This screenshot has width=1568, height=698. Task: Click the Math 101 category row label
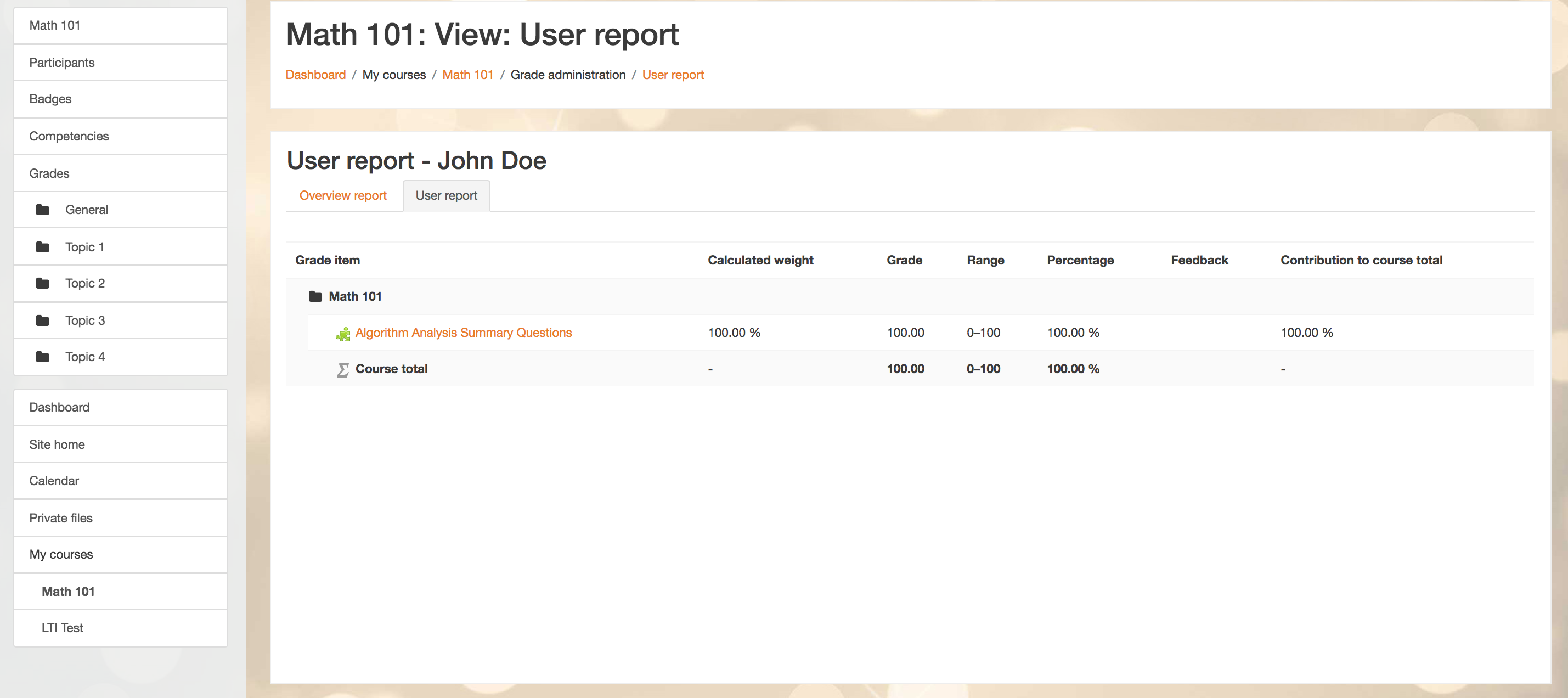(355, 297)
